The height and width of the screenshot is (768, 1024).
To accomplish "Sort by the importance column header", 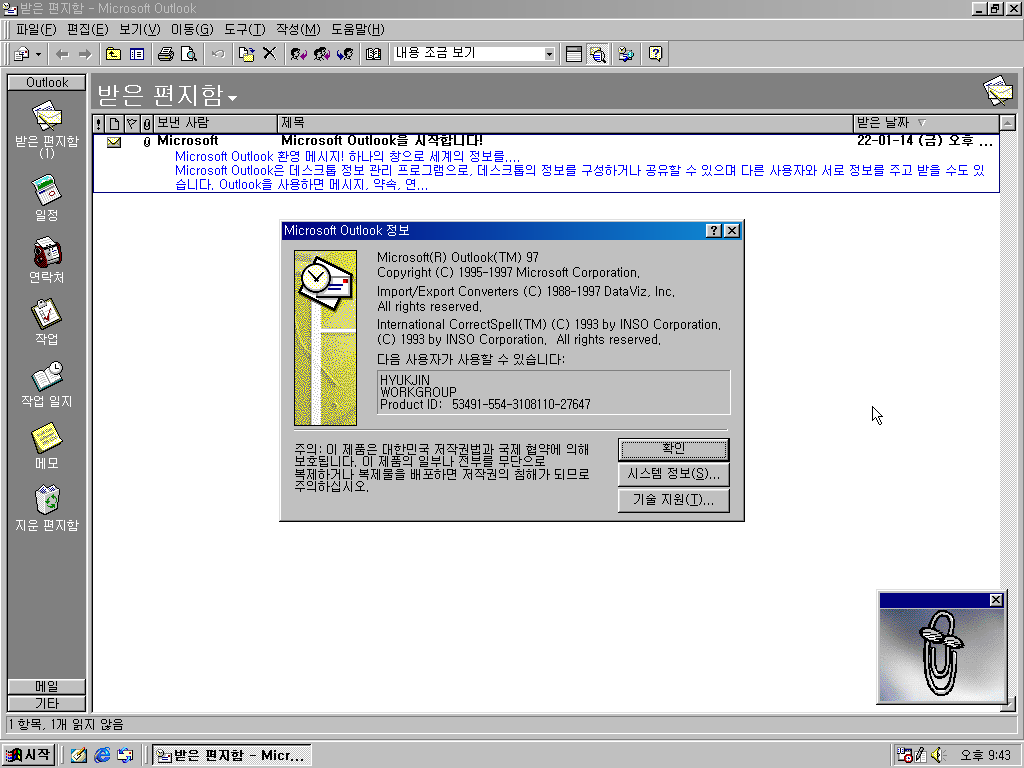I will point(99,123).
